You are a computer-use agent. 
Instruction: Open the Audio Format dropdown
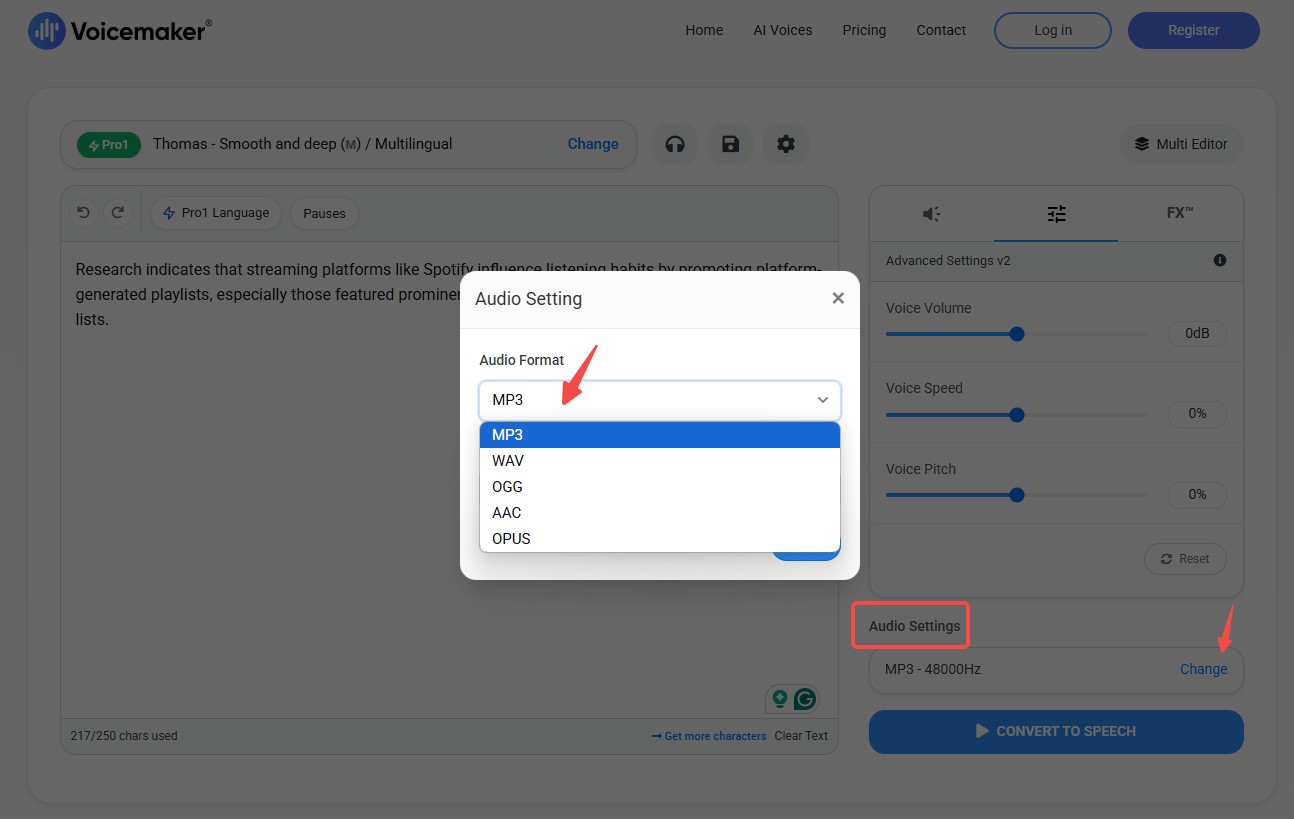660,400
